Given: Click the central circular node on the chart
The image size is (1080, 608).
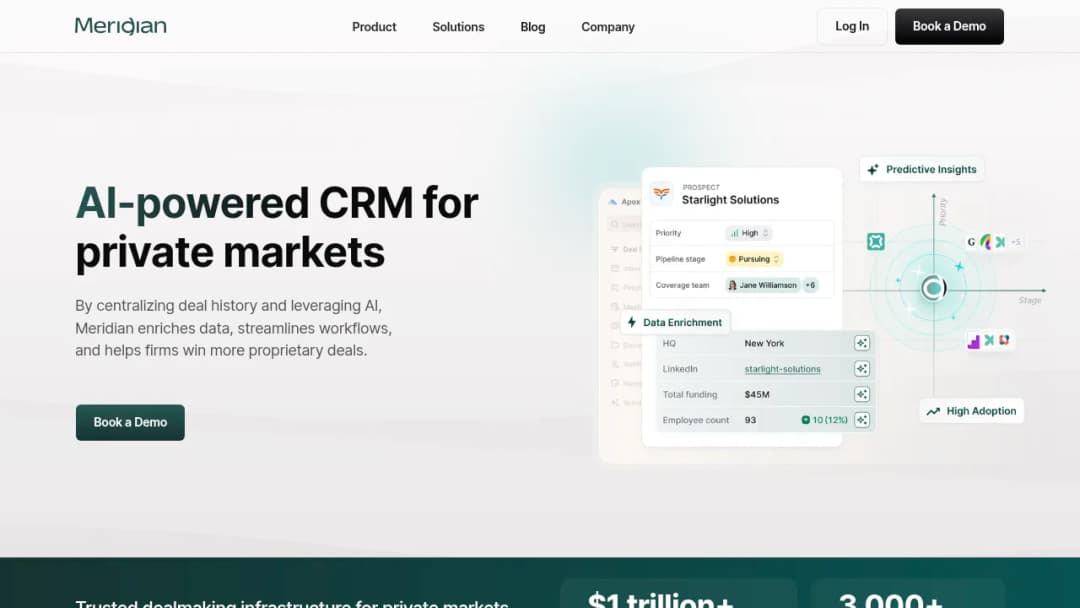Looking at the screenshot, I should pos(933,288).
